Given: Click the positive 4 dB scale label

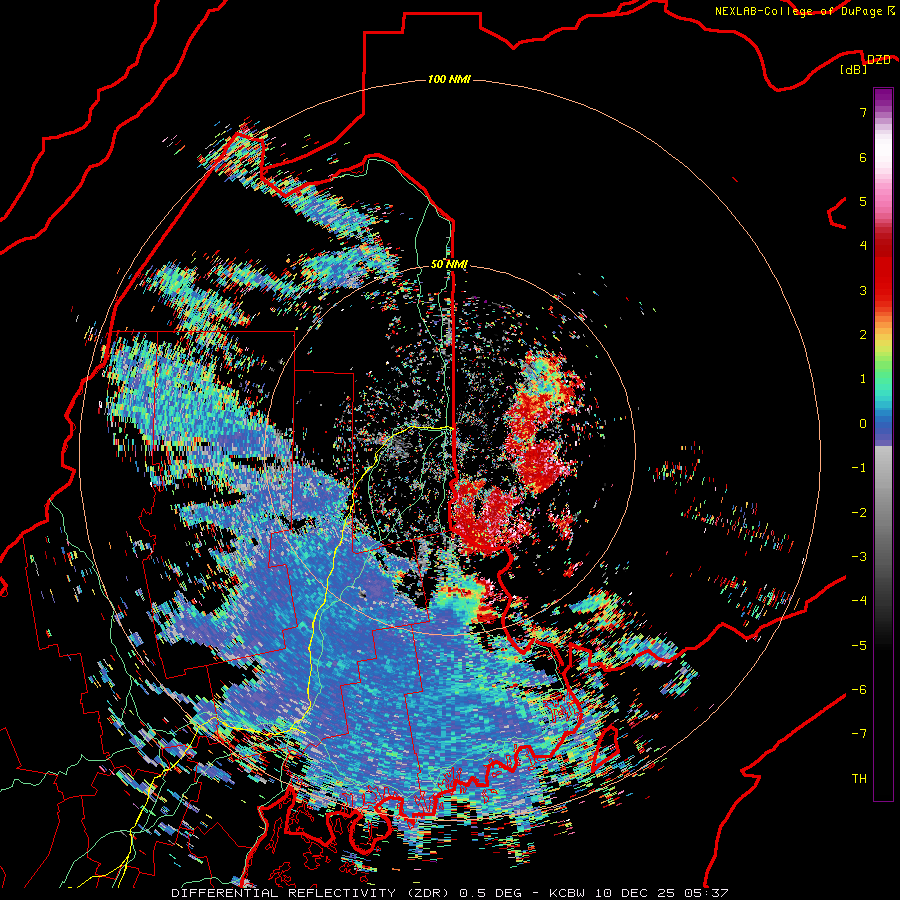Looking at the screenshot, I should 863,246.
